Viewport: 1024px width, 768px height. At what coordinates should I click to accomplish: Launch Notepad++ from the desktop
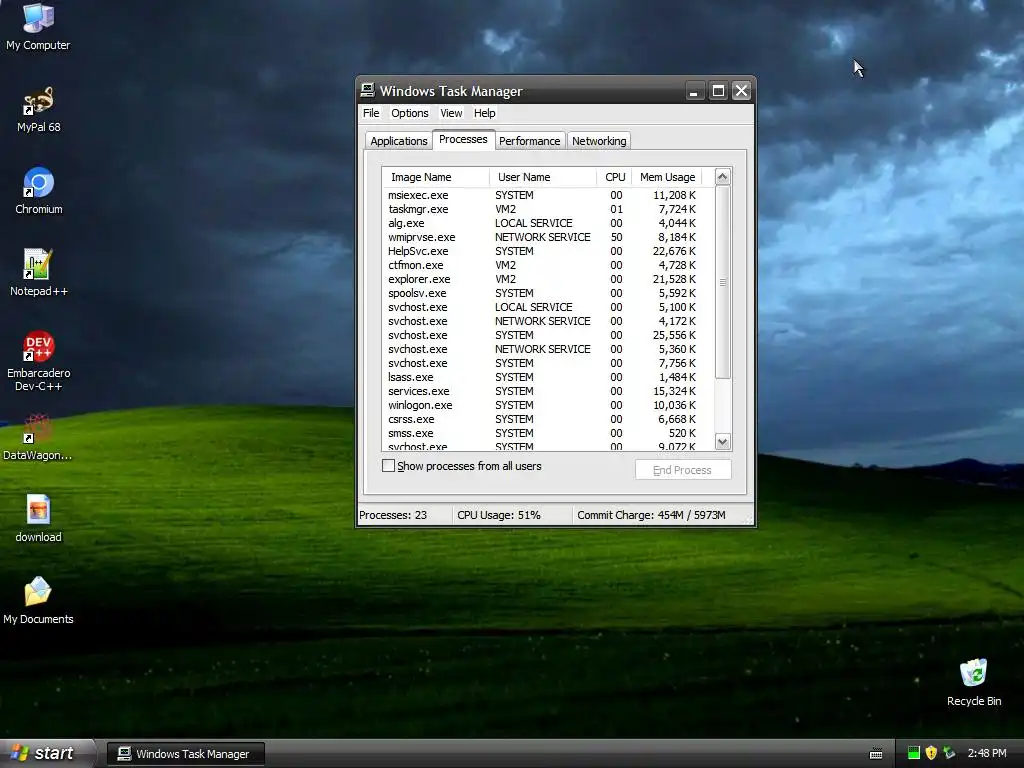(x=38, y=273)
